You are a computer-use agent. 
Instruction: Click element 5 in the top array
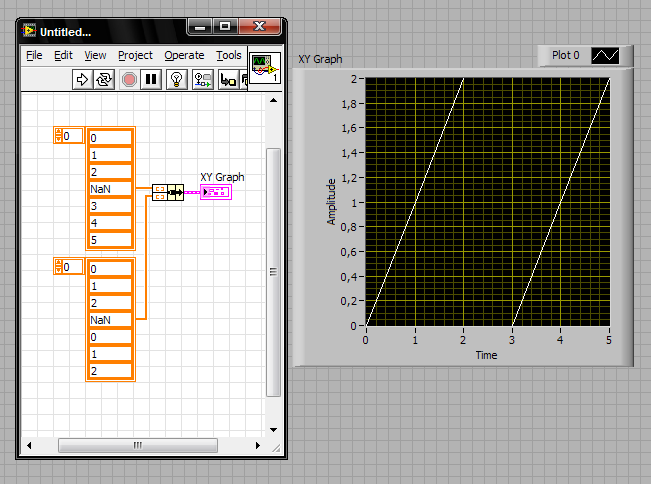point(110,240)
